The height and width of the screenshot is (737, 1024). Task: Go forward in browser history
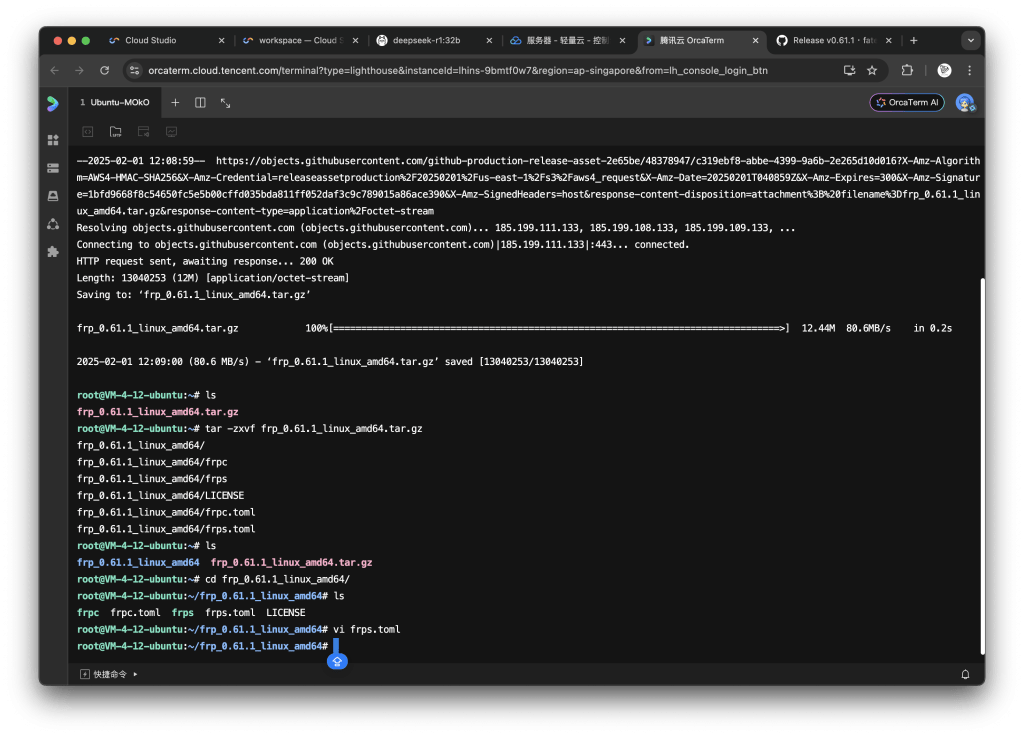(x=79, y=71)
